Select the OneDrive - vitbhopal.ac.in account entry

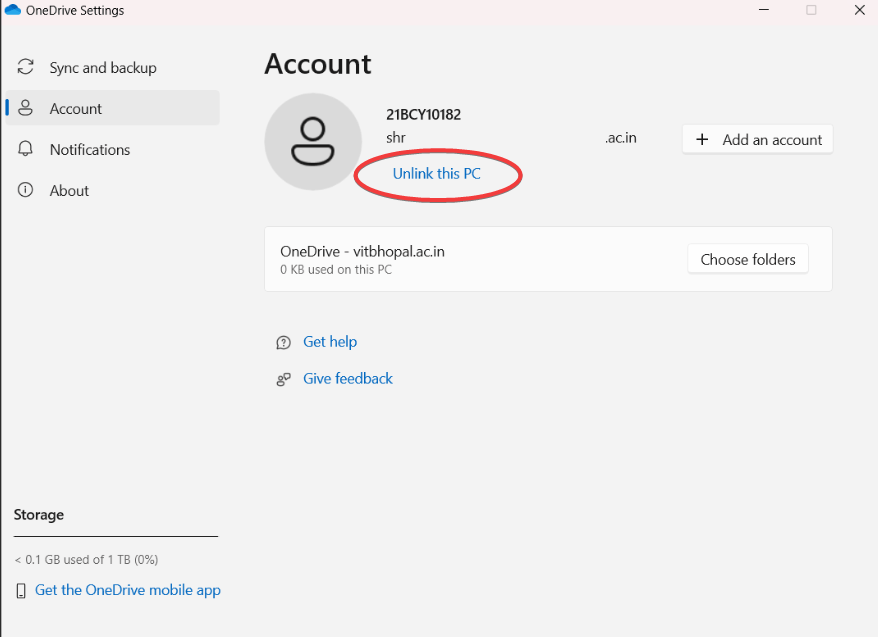point(362,251)
